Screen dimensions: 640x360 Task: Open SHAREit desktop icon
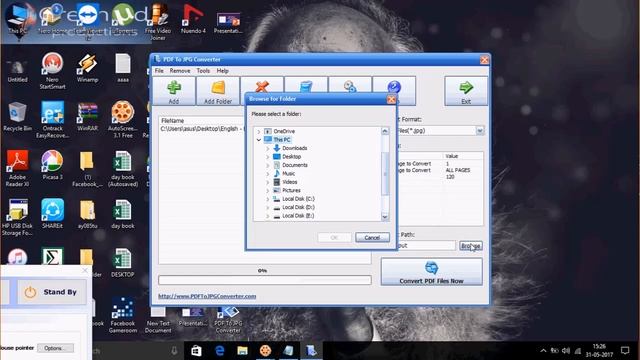point(52,213)
